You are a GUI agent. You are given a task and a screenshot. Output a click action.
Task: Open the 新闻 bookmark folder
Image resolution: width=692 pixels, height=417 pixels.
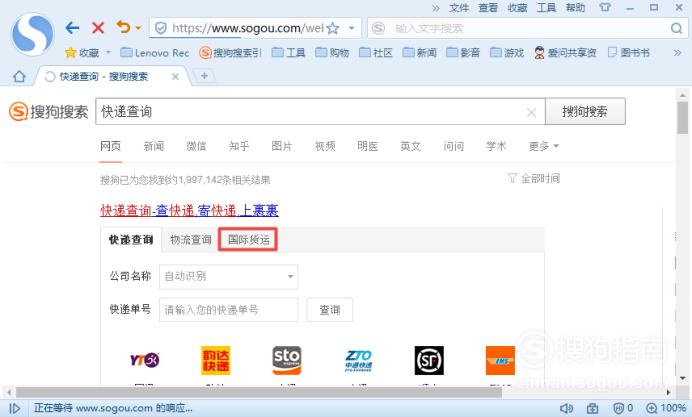(x=420, y=53)
